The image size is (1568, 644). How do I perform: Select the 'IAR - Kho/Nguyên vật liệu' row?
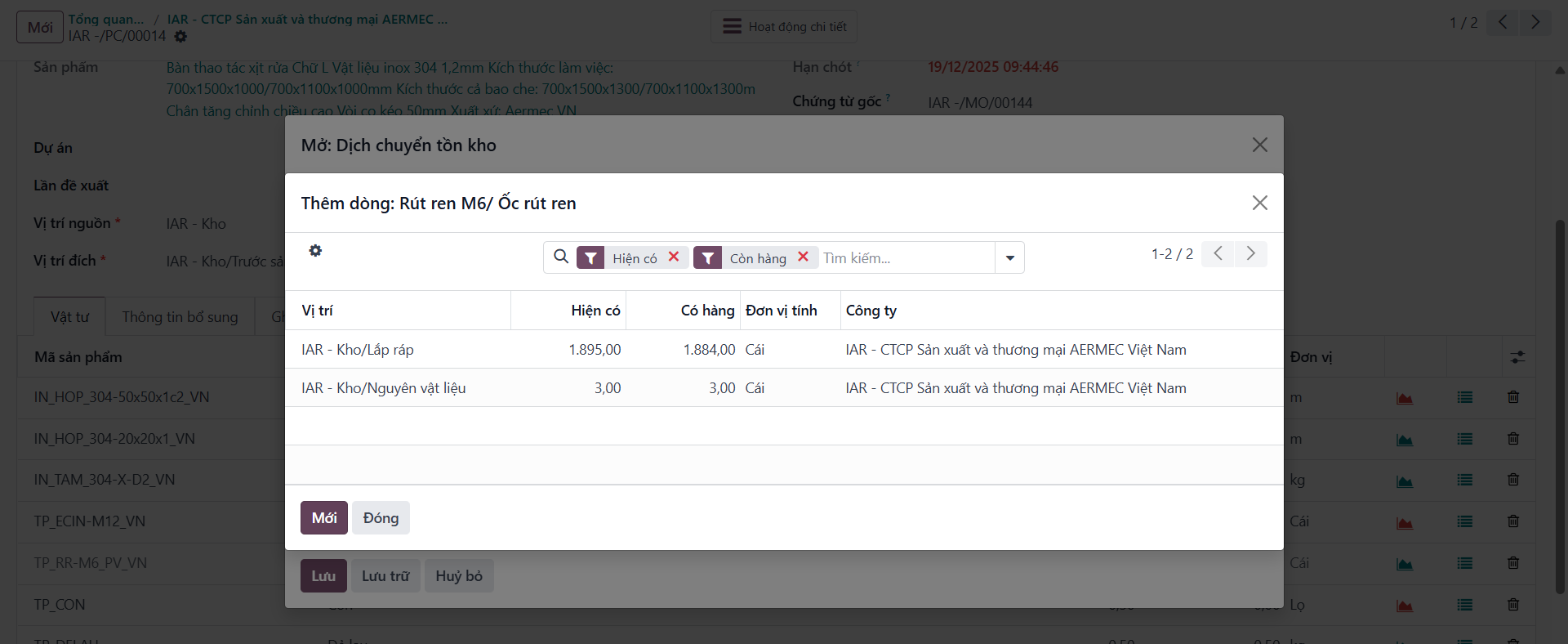click(784, 388)
